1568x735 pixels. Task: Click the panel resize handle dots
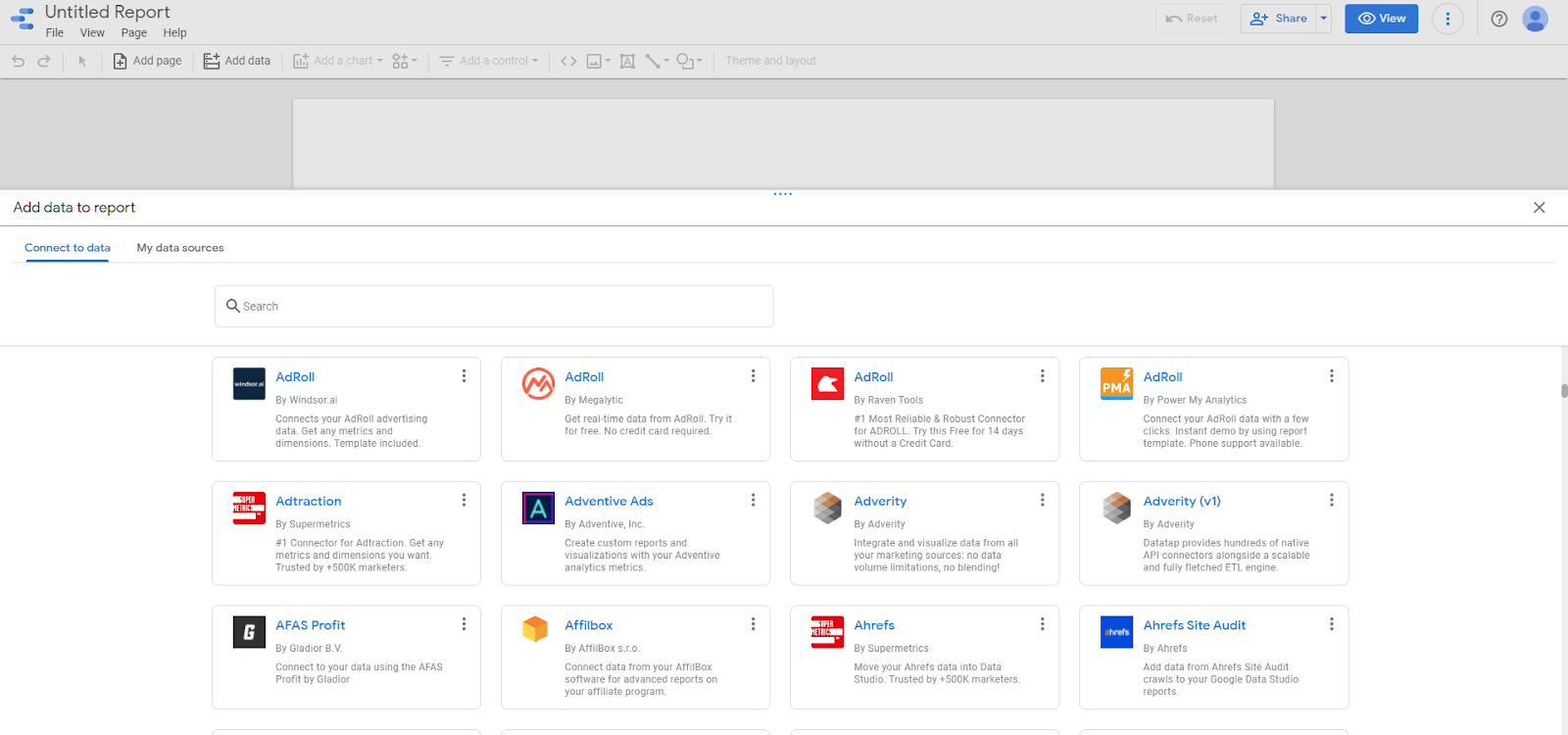(783, 194)
